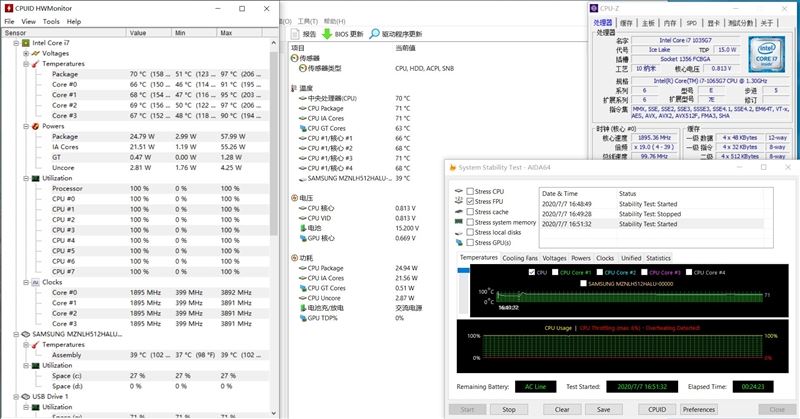800x419 pixels.
Task: Open the HWMonitor File menu
Action: (9, 21)
